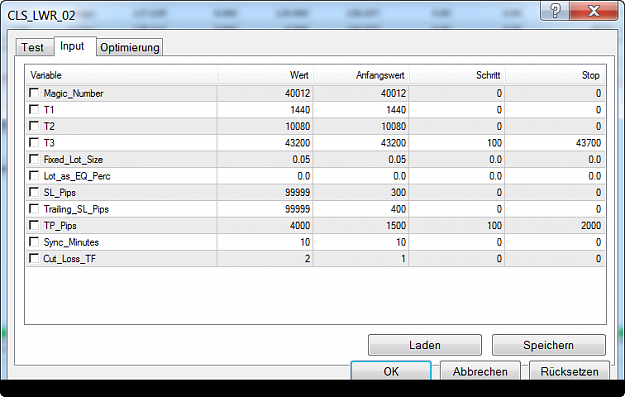Open the Optimierung tab

point(130,47)
